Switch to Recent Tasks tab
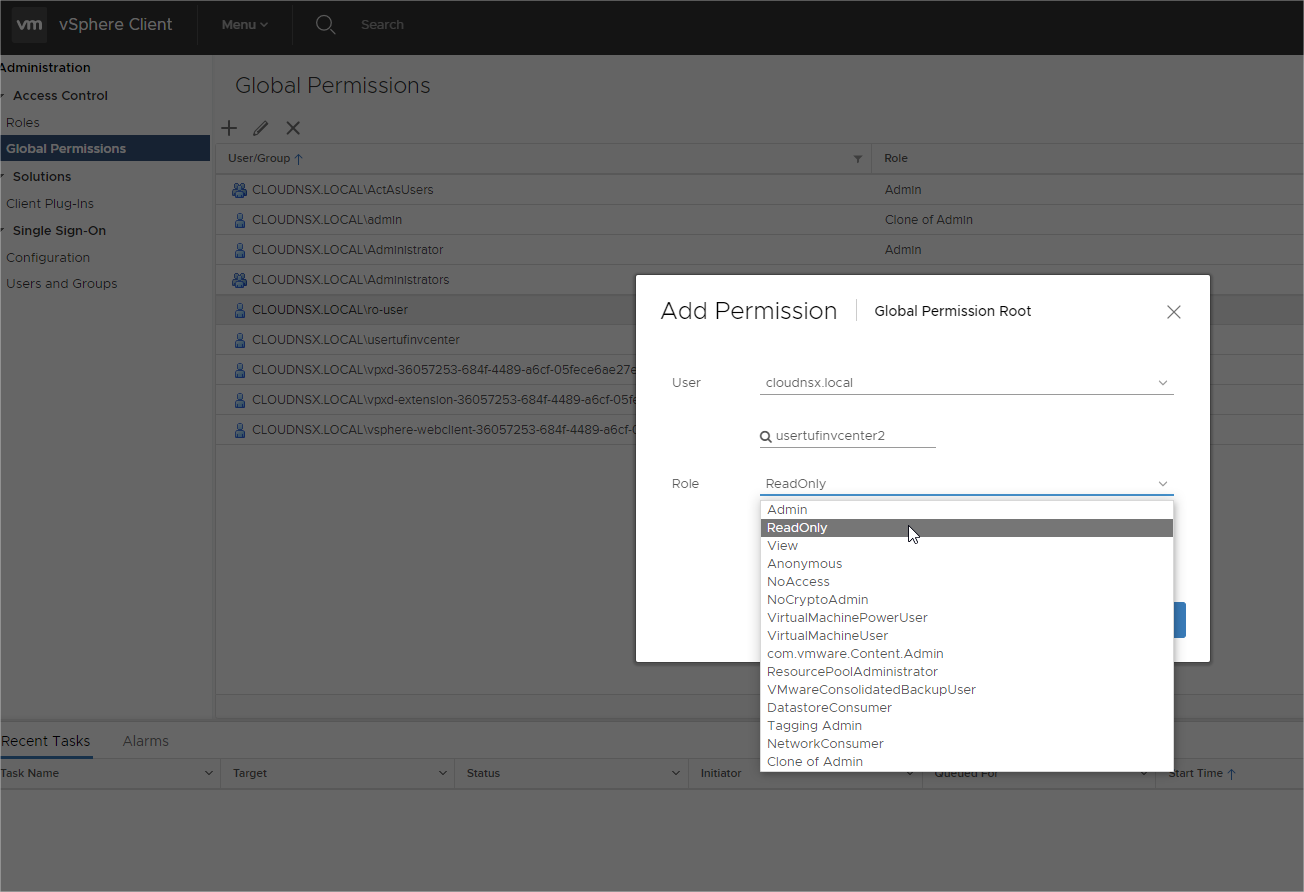The width and height of the screenshot is (1304, 892). tap(46, 741)
